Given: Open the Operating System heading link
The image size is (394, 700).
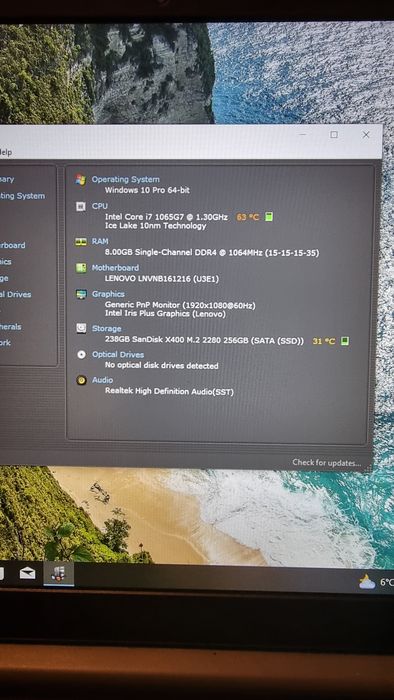Looking at the screenshot, I should pos(125,179).
